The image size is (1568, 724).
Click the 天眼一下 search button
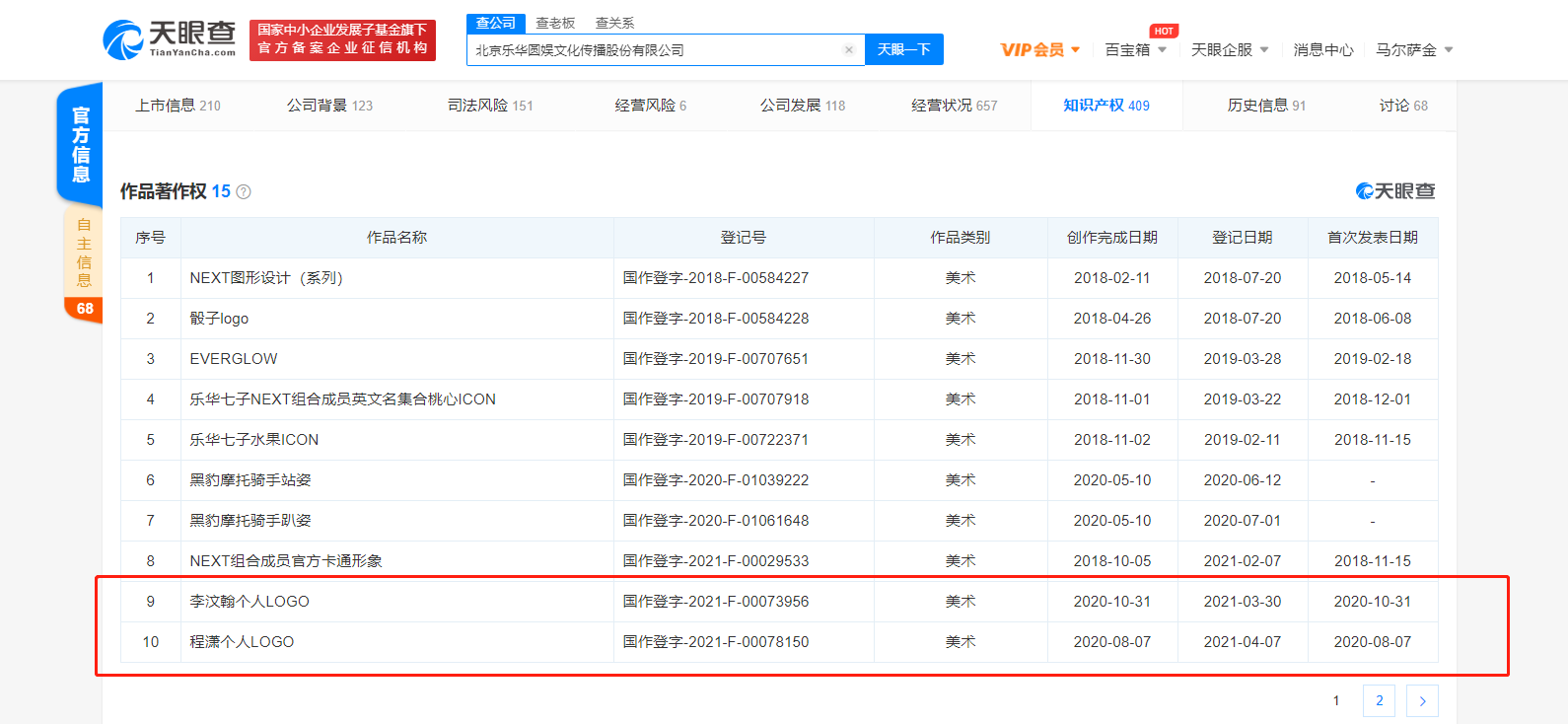(x=904, y=49)
